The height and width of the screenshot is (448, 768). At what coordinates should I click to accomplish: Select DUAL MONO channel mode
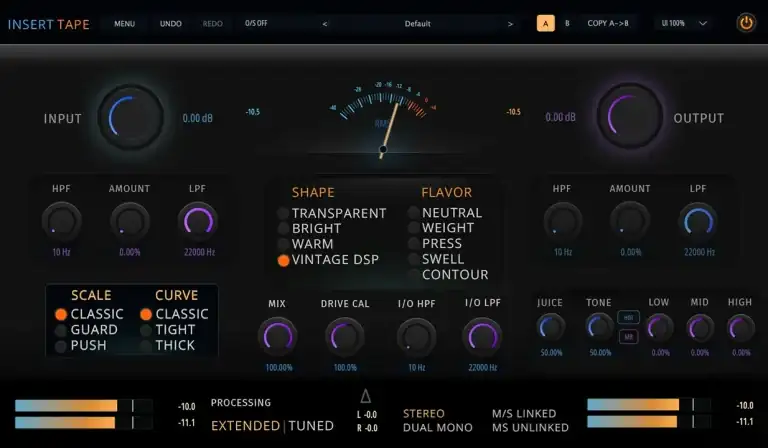coord(437,427)
